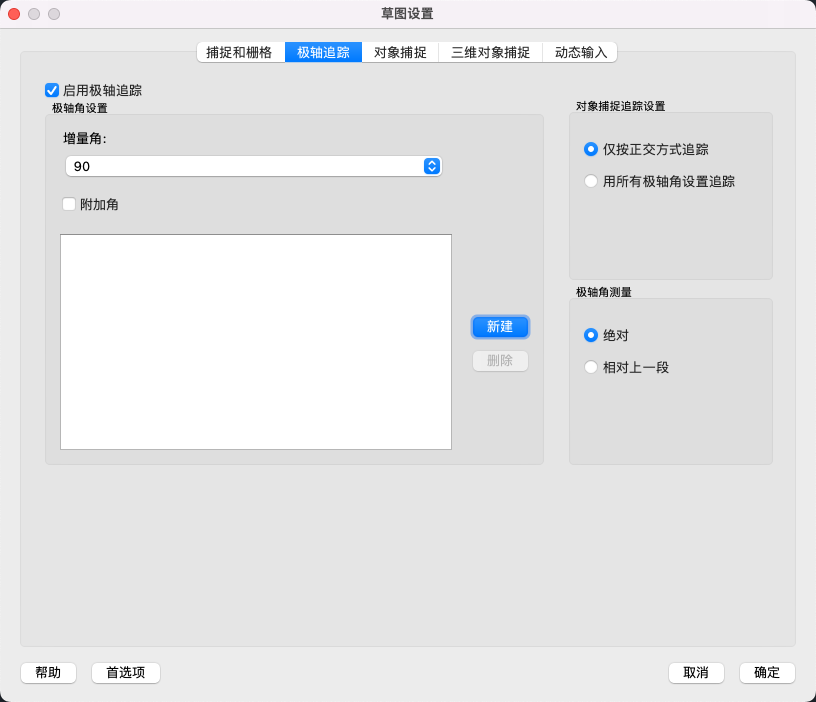Open the 首选项 preferences button
This screenshot has height=702, width=816.
(x=126, y=672)
